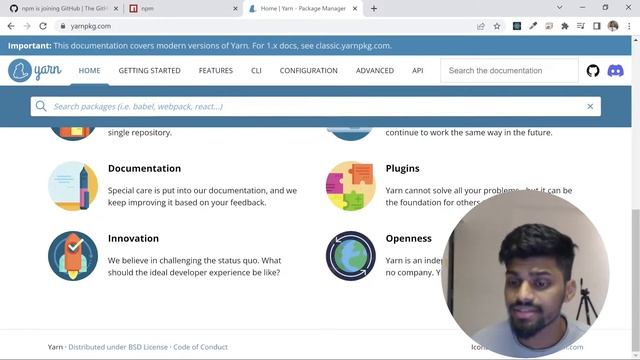Open the API nav item
Image resolution: width=640 pixels, height=360 pixels.
point(418,71)
